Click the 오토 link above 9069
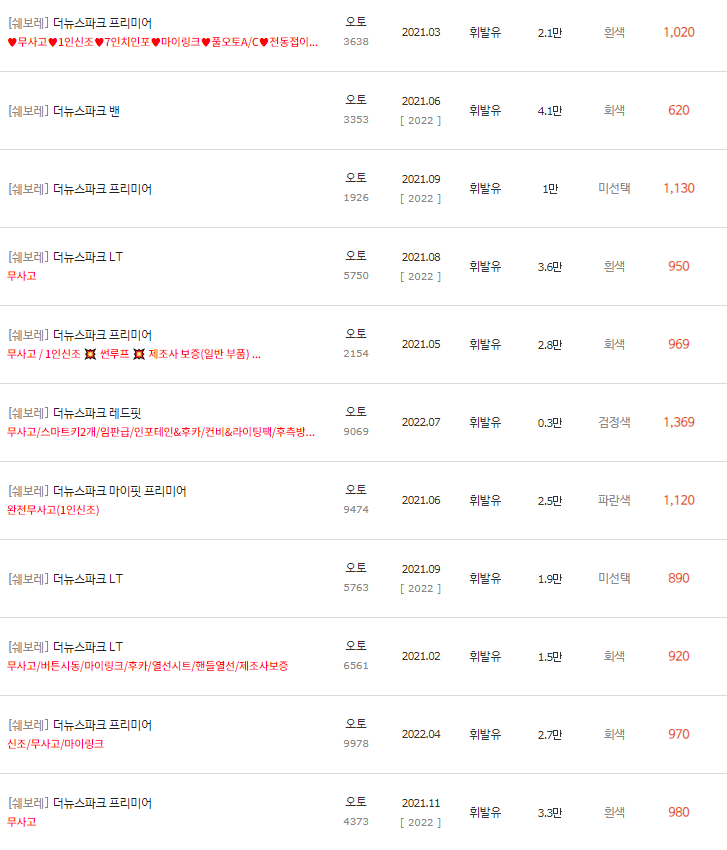The height and width of the screenshot is (850, 727). point(356,411)
